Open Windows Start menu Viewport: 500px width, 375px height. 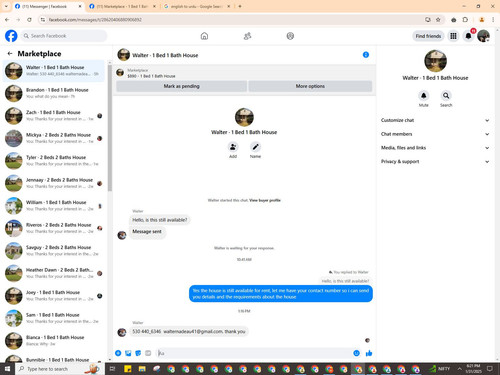7,369
